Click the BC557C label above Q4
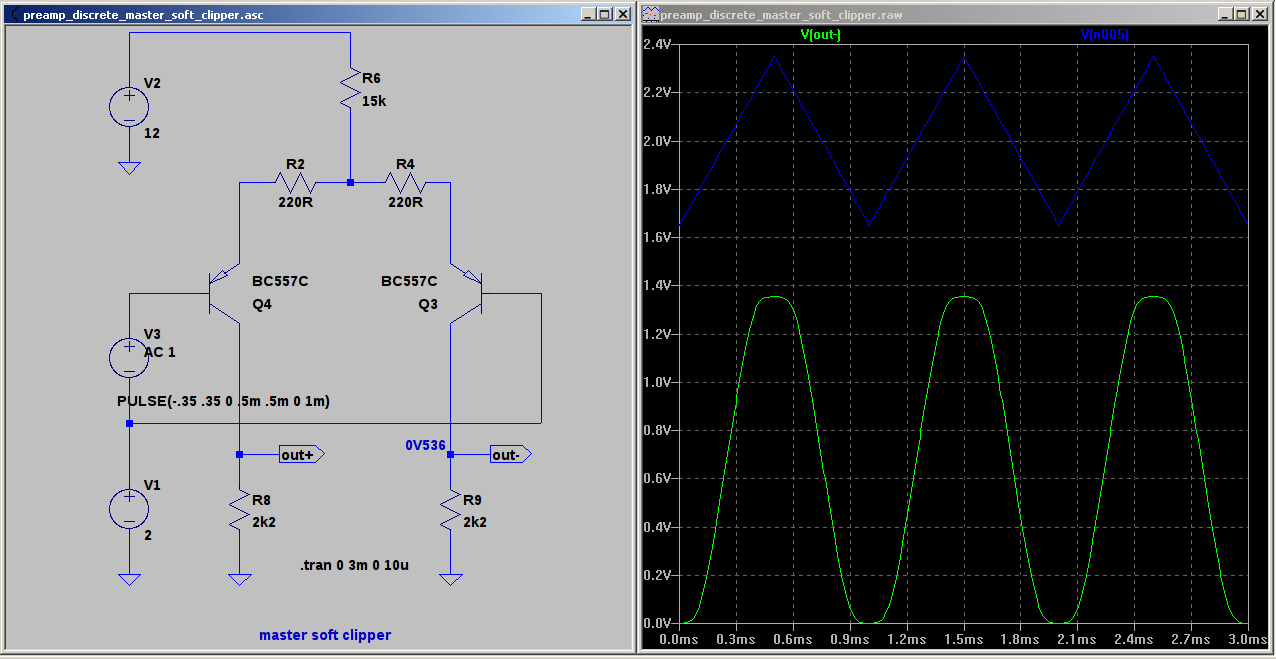1276x659 pixels. click(280, 281)
